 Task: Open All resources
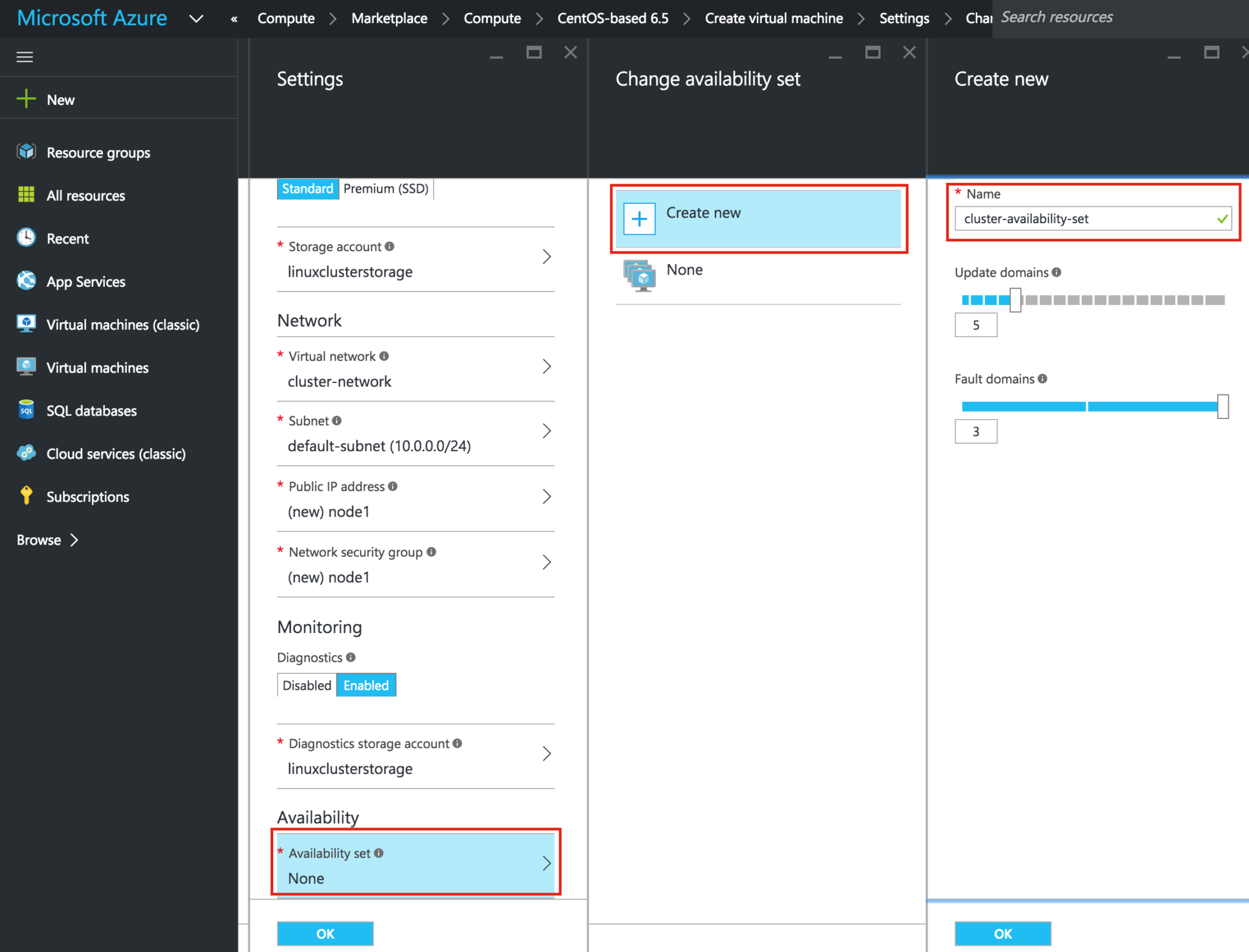(85, 195)
